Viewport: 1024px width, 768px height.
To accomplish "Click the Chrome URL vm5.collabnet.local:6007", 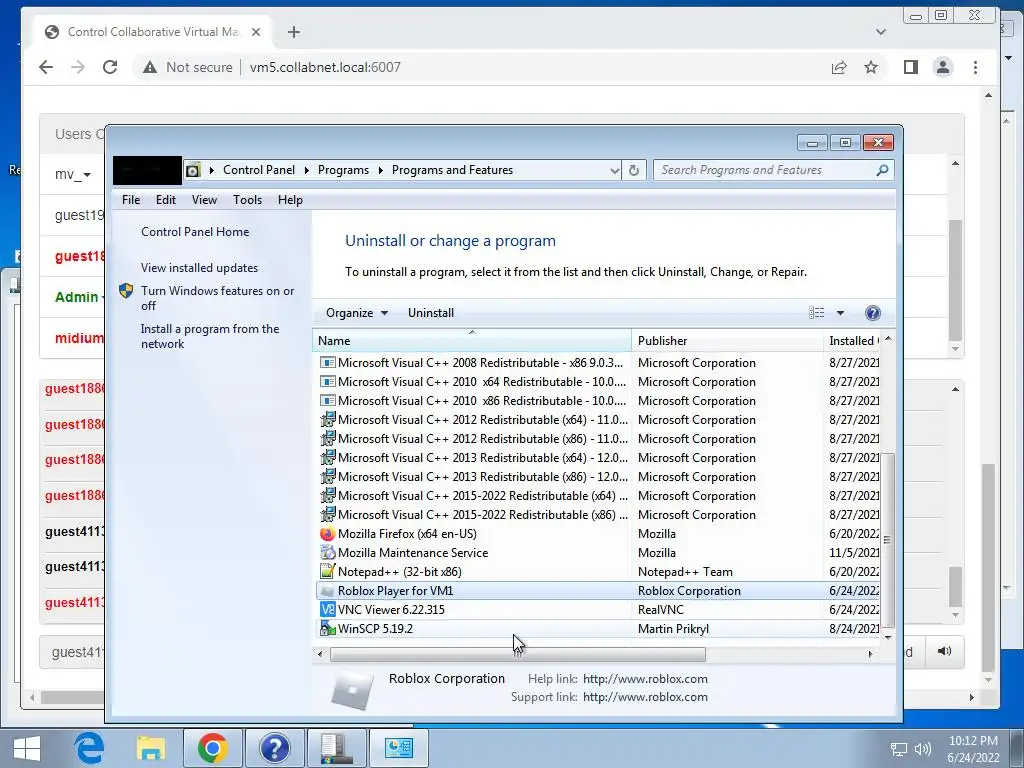I will (x=325, y=67).
